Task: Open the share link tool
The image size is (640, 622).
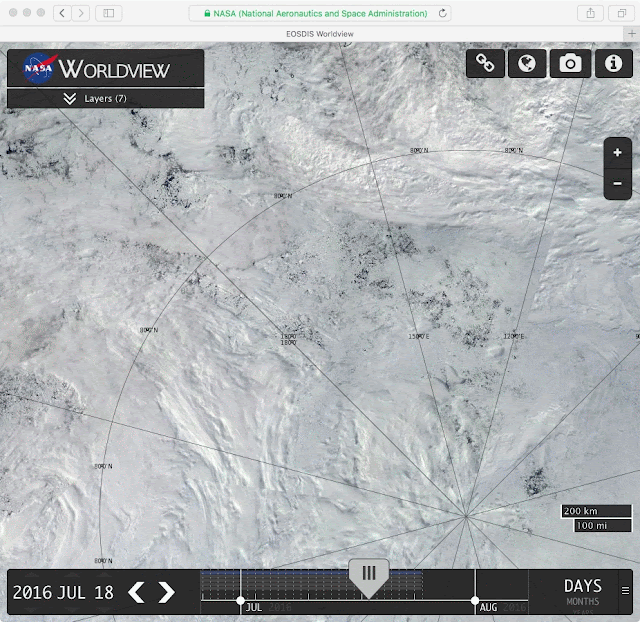Action: click(x=485, y=64)
